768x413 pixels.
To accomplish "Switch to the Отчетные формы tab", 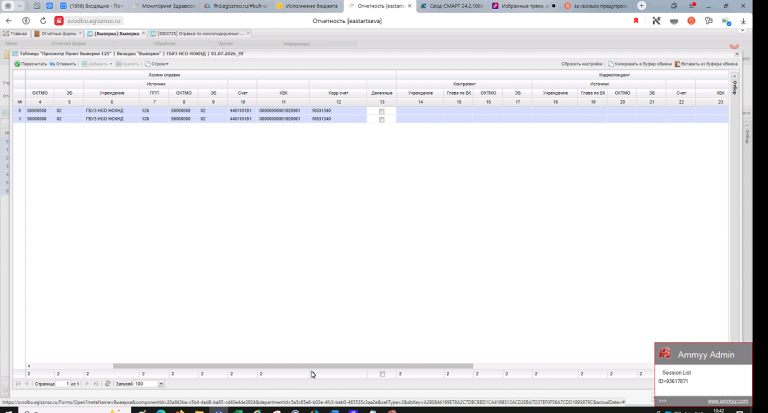I will [58, 33].
